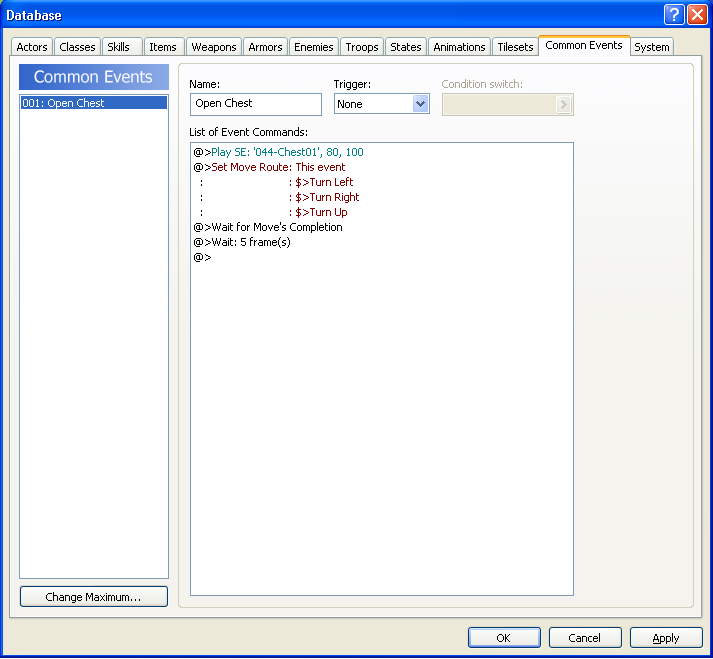Select the Set Move Route command line
The width and height of the screenshot is (713, 659).
tap(278, 167)
